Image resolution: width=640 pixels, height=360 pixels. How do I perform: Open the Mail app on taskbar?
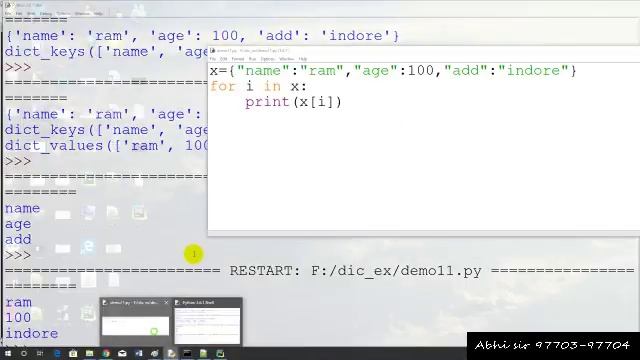point(122,353)
